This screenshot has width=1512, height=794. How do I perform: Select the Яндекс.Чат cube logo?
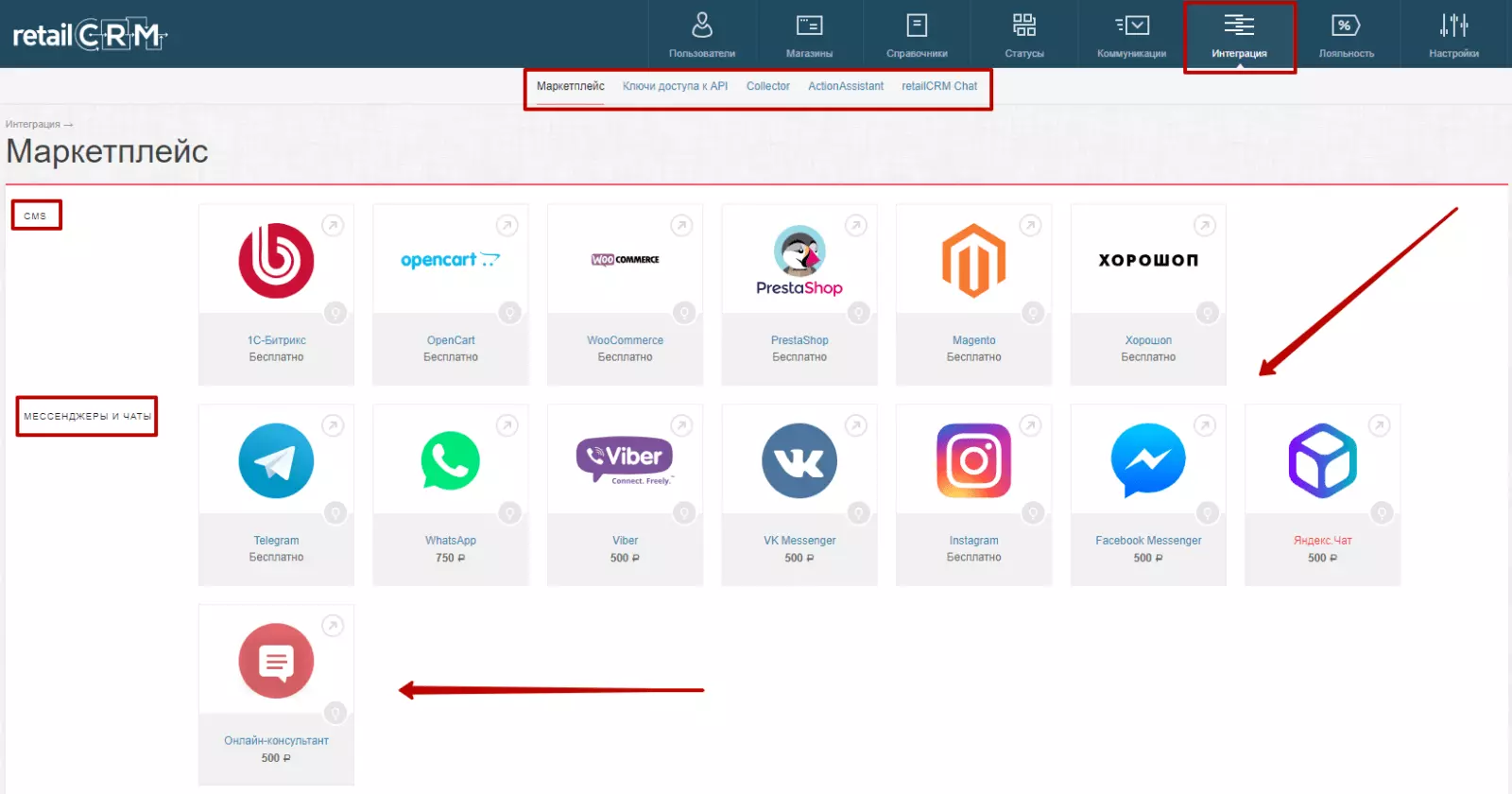[x=1323, y=460]
